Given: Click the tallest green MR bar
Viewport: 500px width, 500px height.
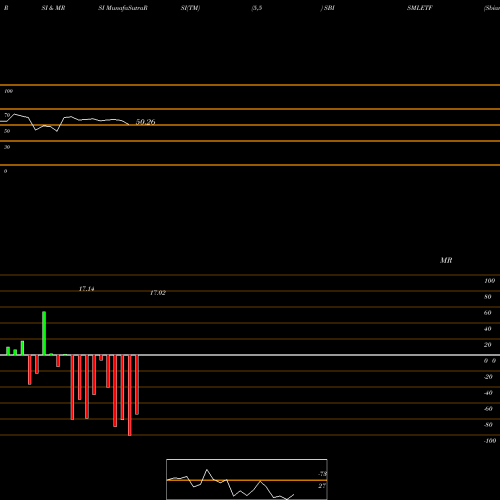Looking at the screenshot, I should pos(44,333).
